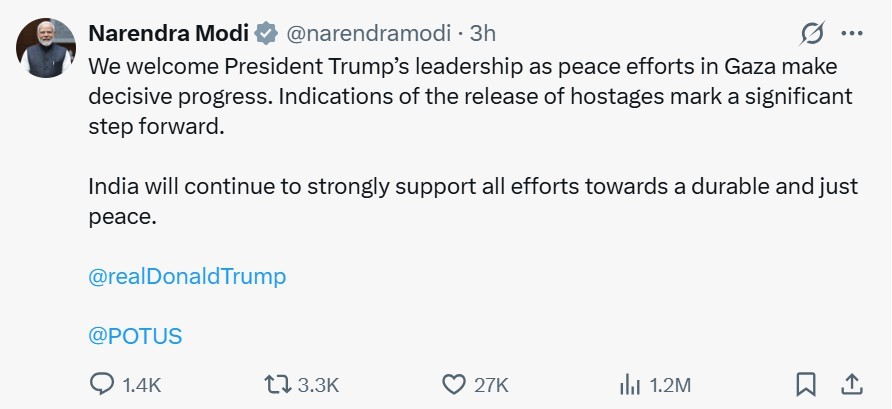Screen dimensions: 892x409
Task: Repost the tweet using the retweet icon
Action: (x=277, y=384)
